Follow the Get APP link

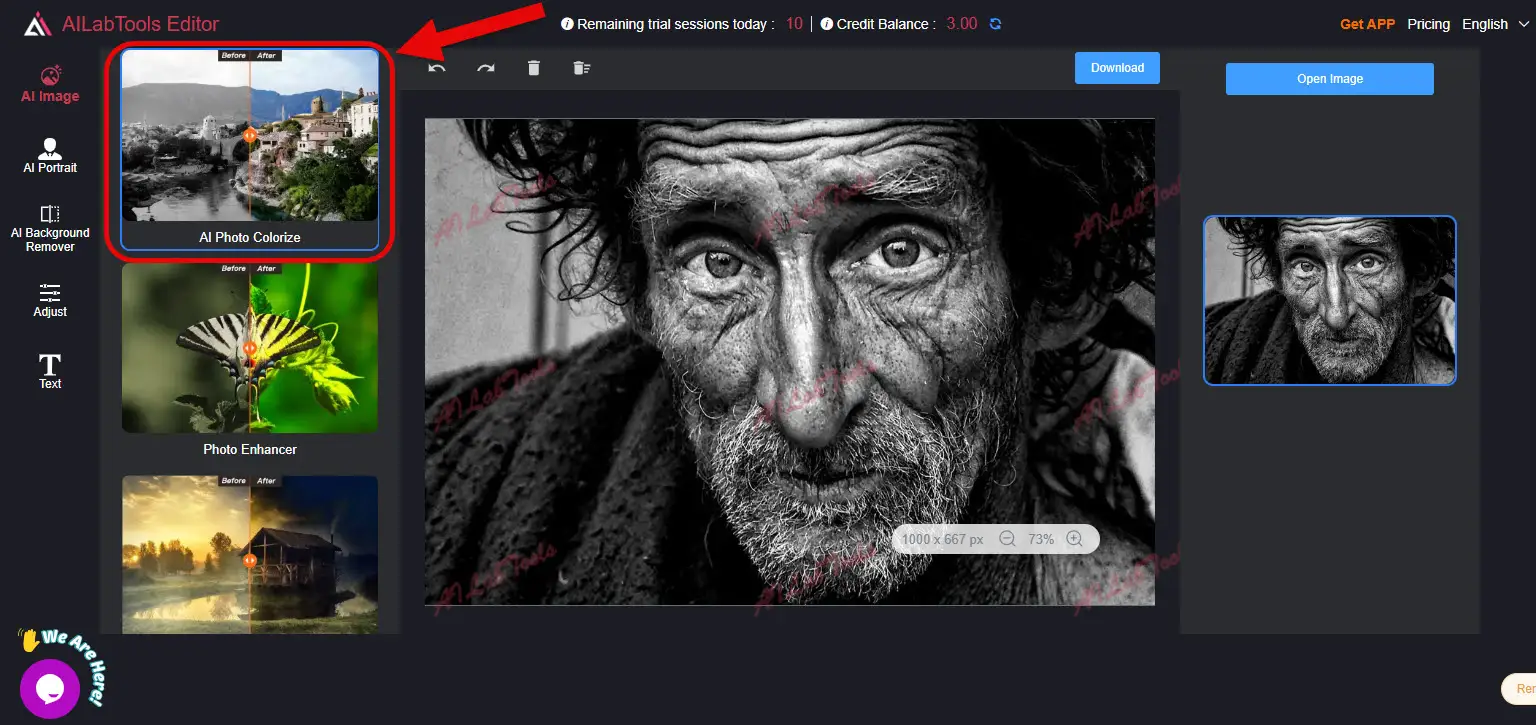coord(1367,24)
